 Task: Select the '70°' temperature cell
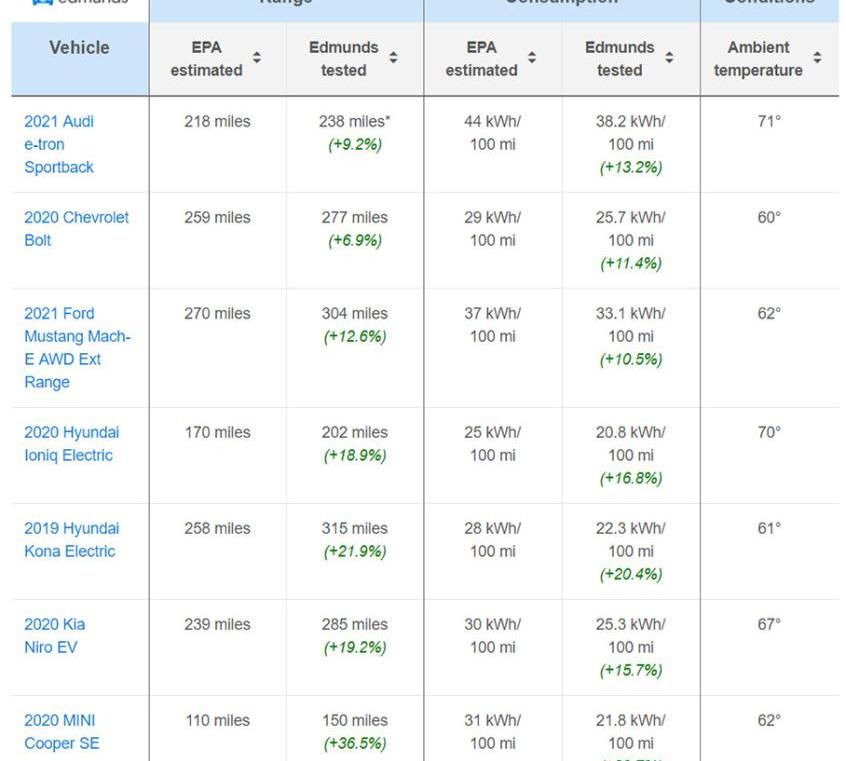[769, 432]
